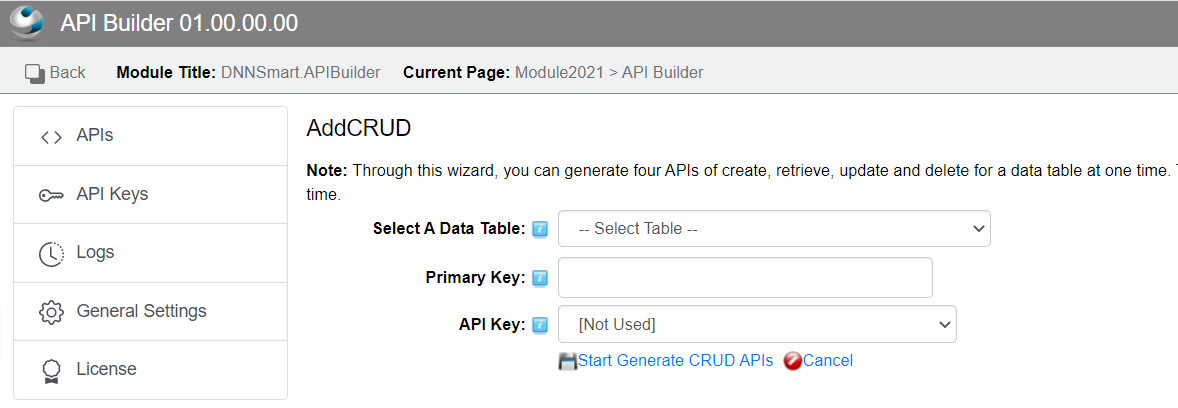Image resolution: width=1178 pixels, height=408 pixels.
Task: Click the clock icon beside Logs
Action: (51, 254)
